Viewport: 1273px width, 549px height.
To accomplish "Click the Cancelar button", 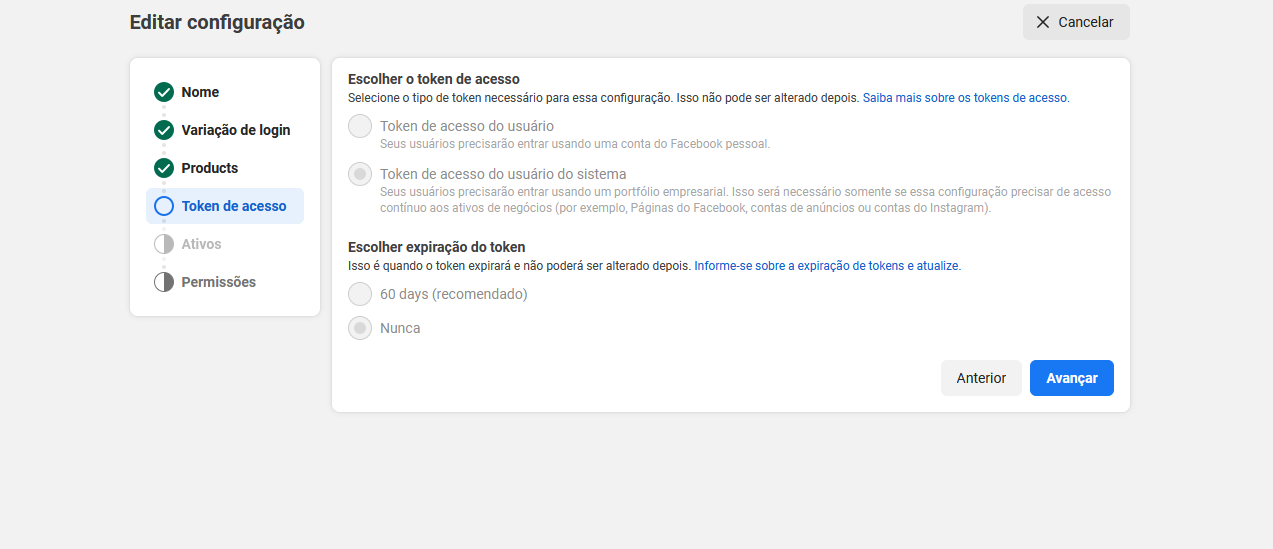I will click(1075, 22).
